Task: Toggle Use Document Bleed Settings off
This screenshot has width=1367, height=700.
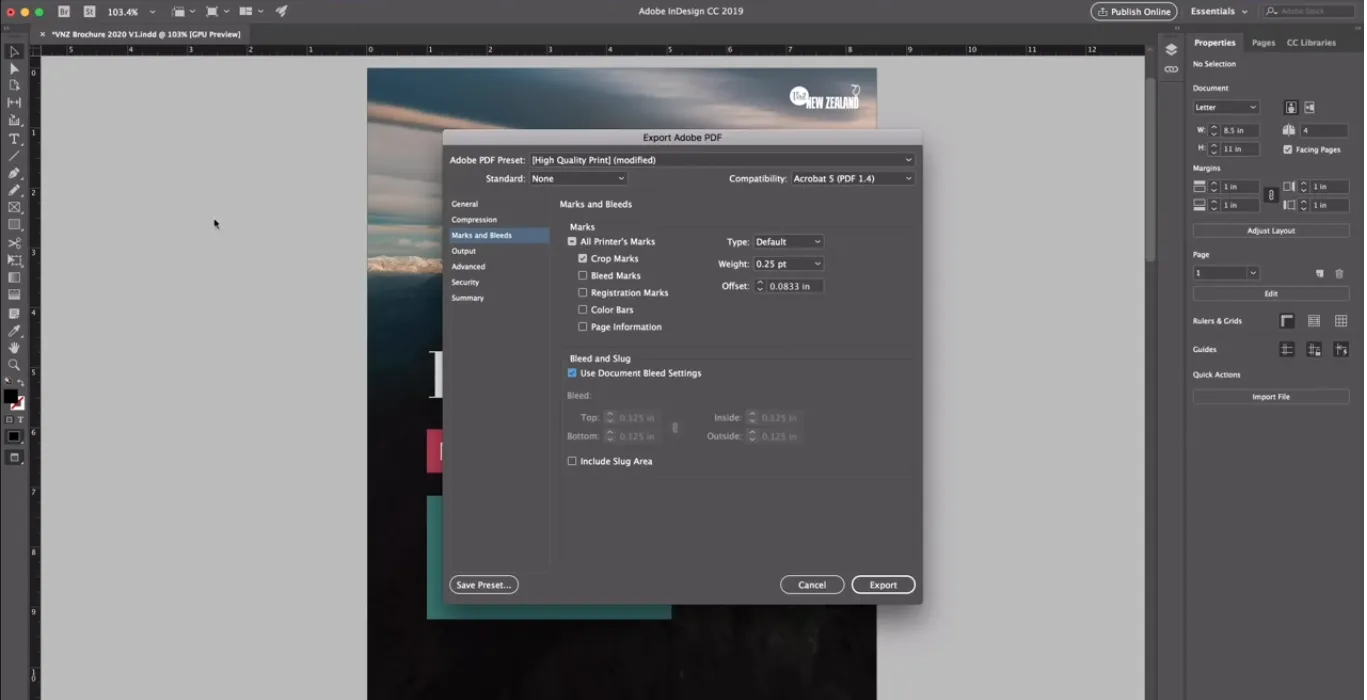Action: pyautogui.click(x=572, y=373)
